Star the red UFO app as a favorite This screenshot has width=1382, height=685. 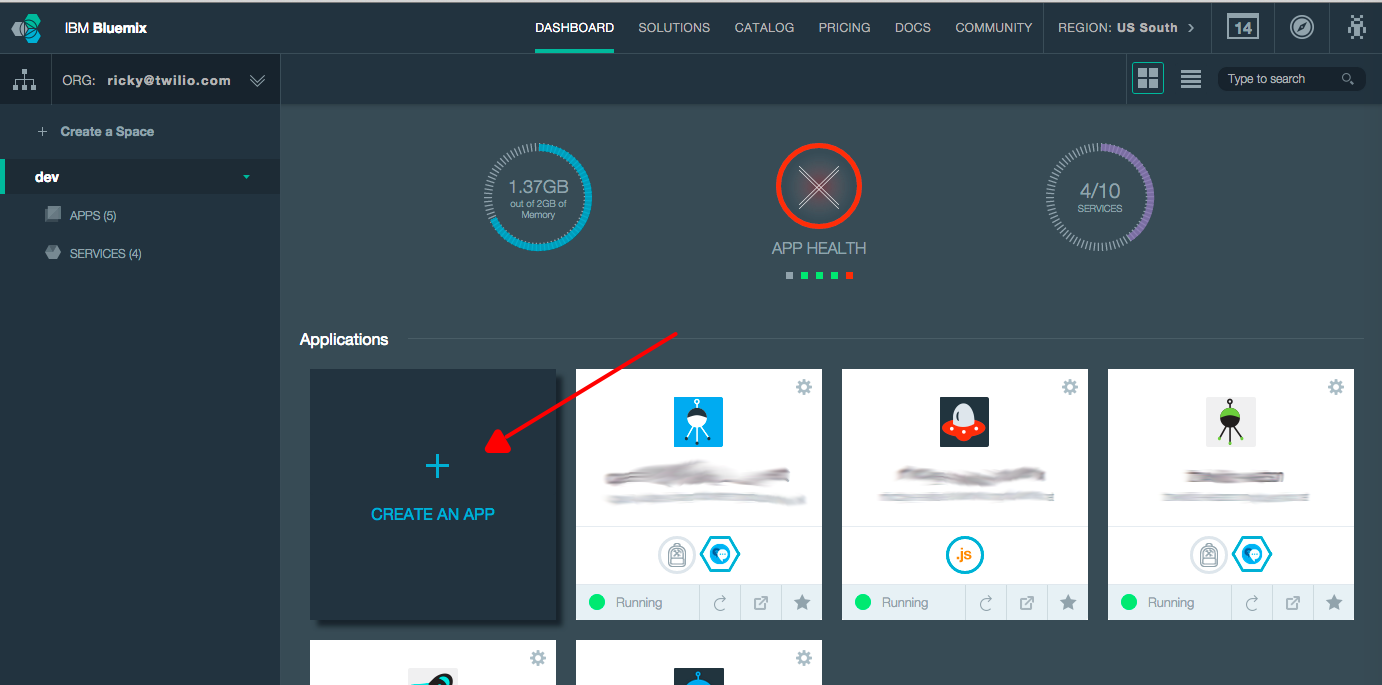coord(1068,603)
